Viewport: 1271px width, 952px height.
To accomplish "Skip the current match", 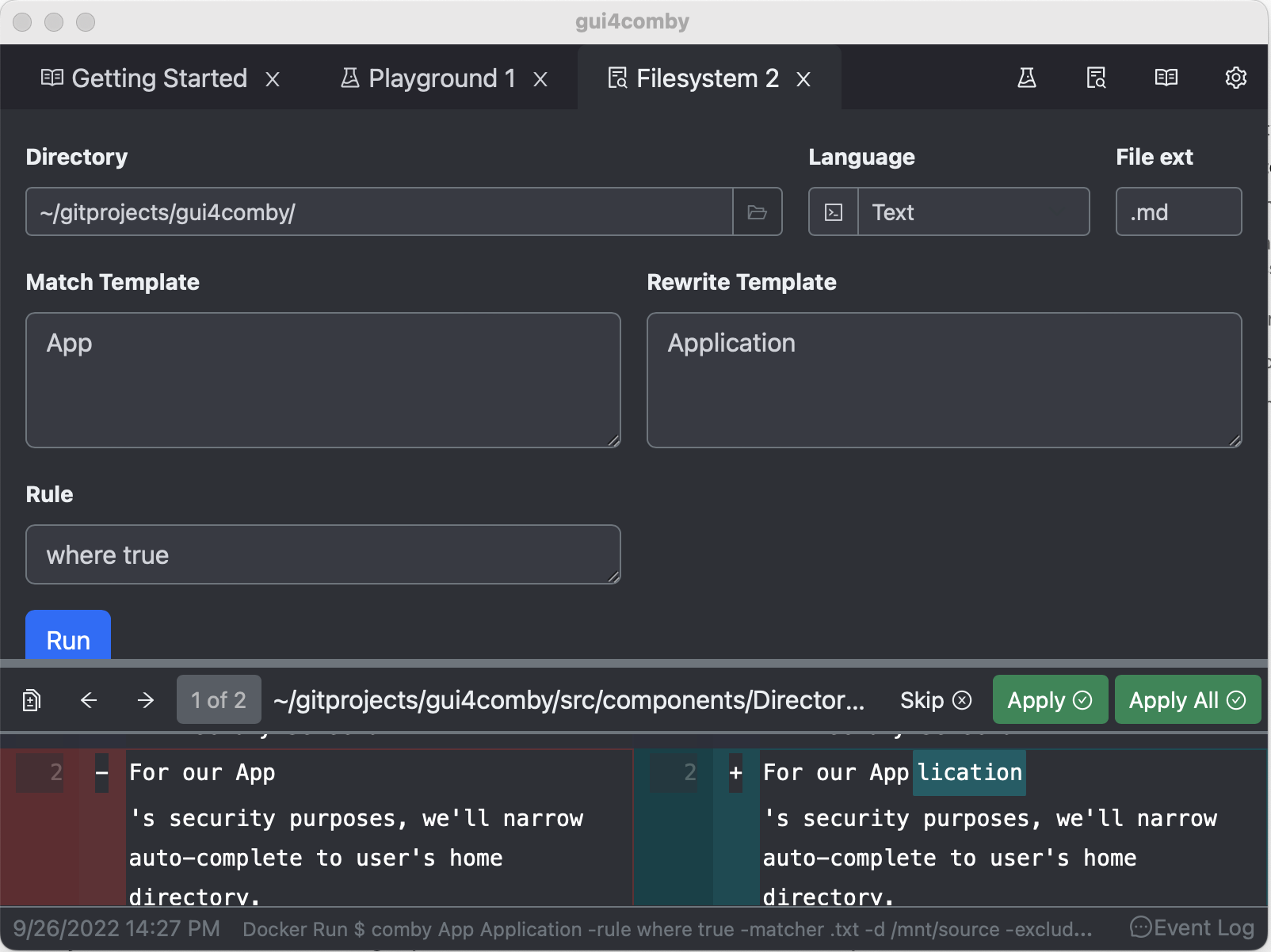I will click(x=936, y=700).
